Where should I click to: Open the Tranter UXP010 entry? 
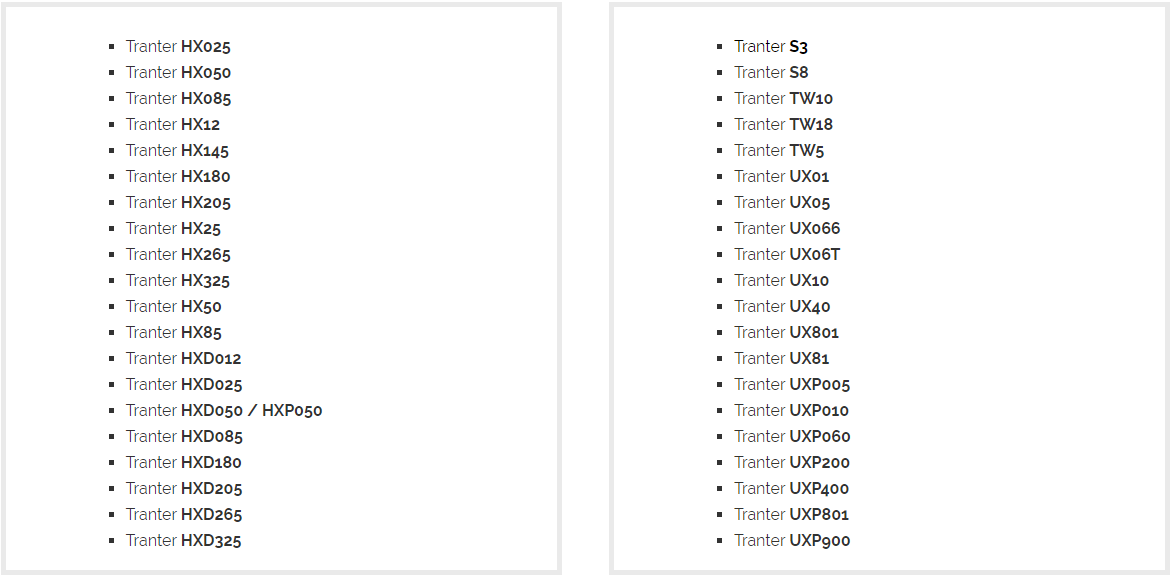[791, 411]
